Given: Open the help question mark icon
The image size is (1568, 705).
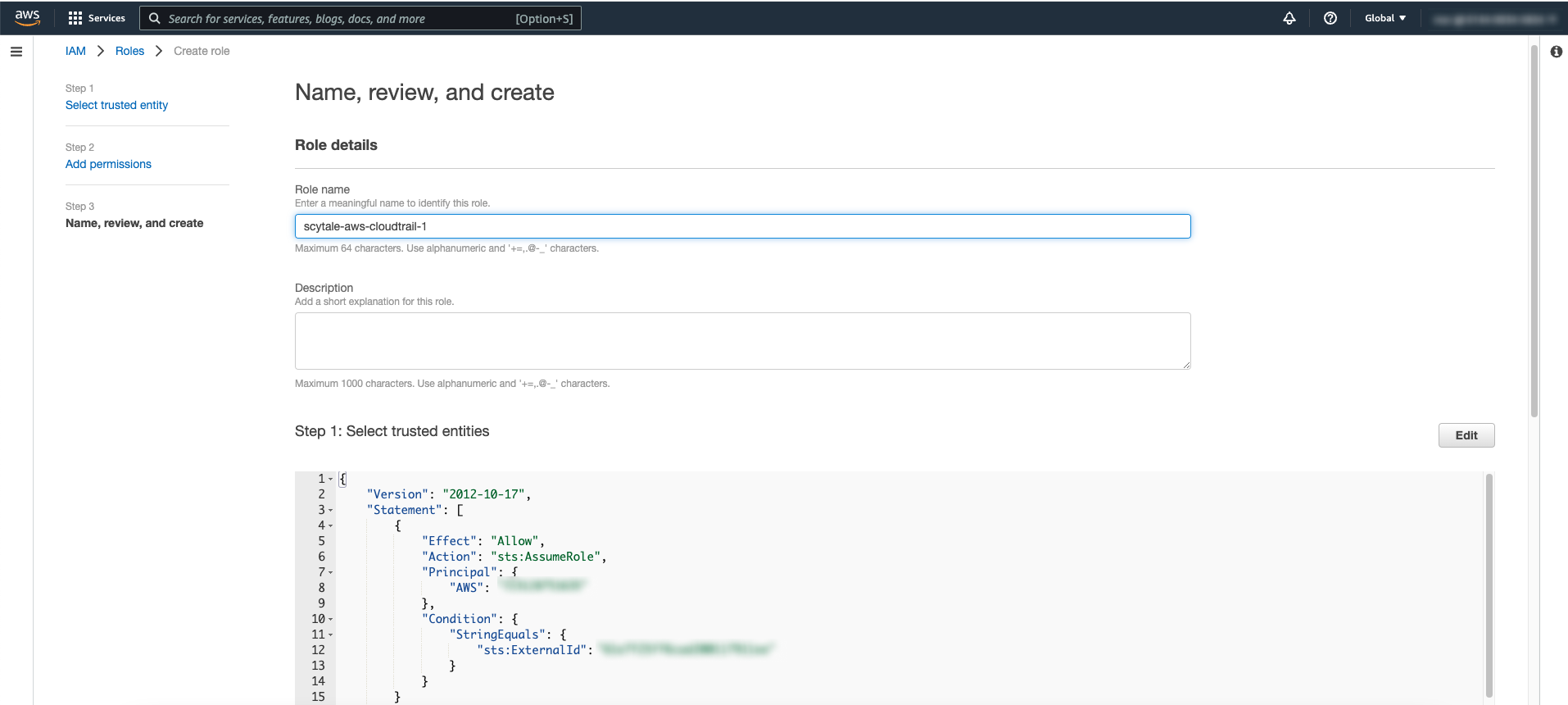Looking at the screenshot, I should (1330, 18).
